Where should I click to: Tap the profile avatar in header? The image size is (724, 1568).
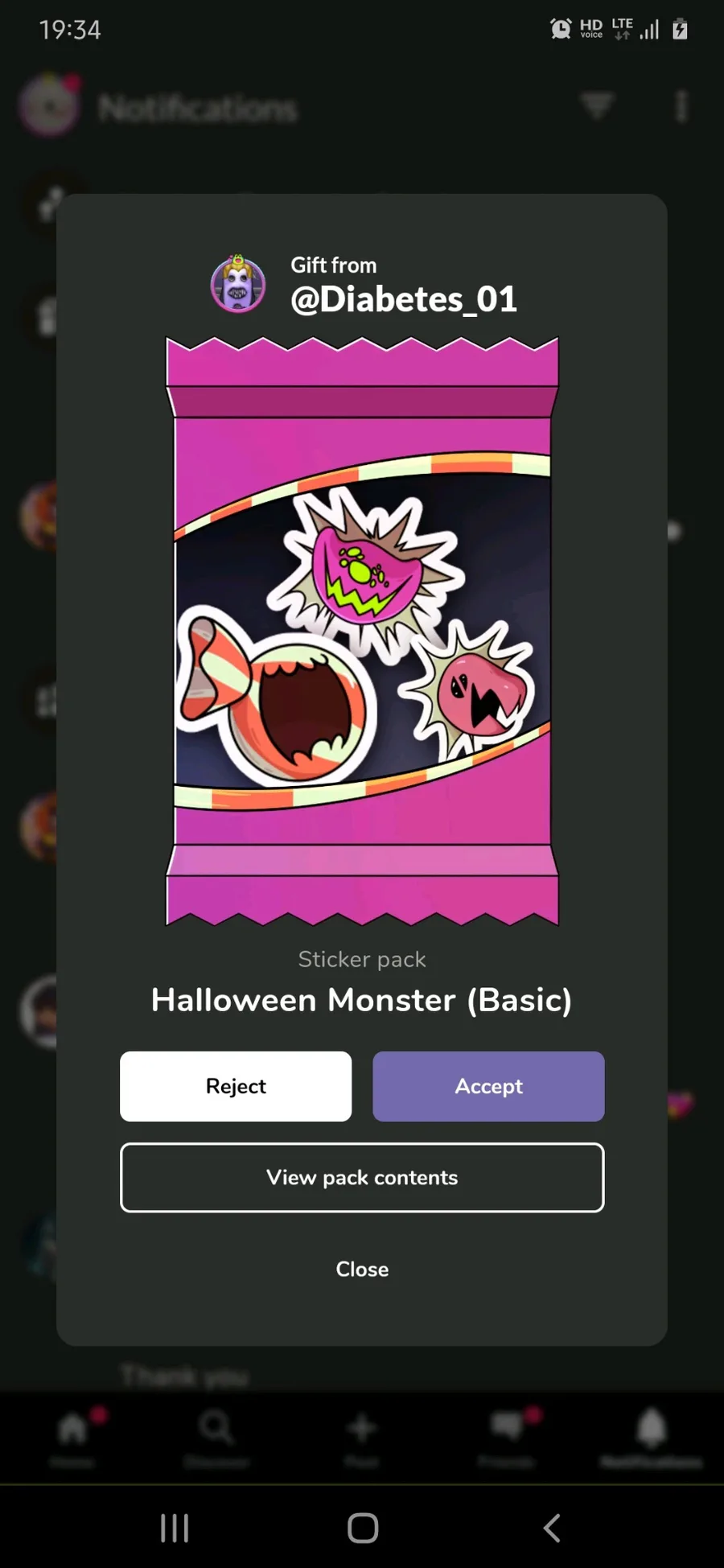49,105
